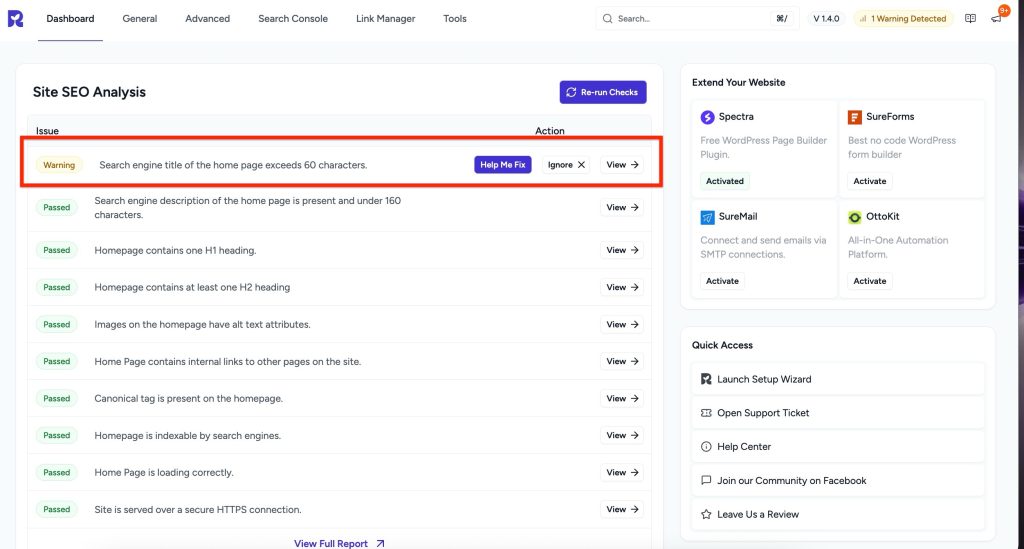The image size is (1024, 549).
Task: Open Launch Setup Wizard quick link
Action: click(x=764, y=379)
